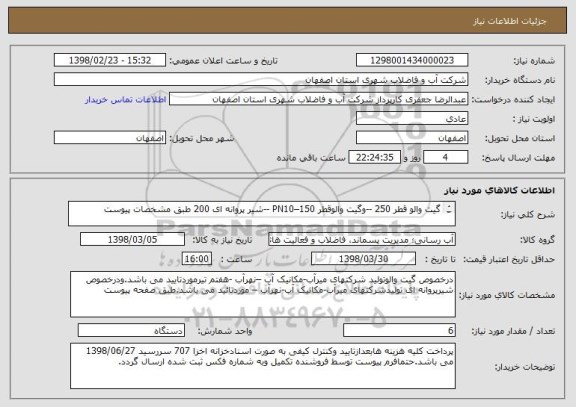Click the شهر محل تحویل field اصفهان
This screenshot has height=407, width=576.
click(110, 138)
